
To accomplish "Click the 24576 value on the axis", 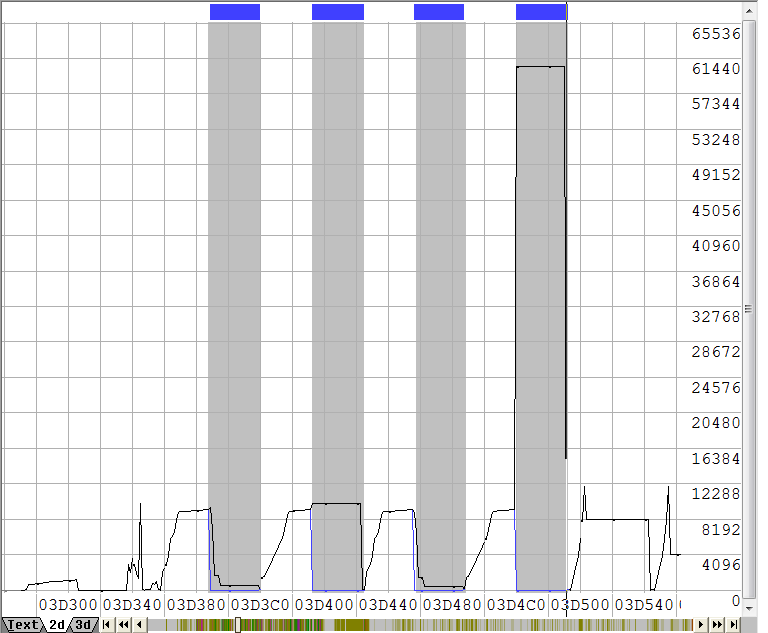I will [x=716, y=388].
